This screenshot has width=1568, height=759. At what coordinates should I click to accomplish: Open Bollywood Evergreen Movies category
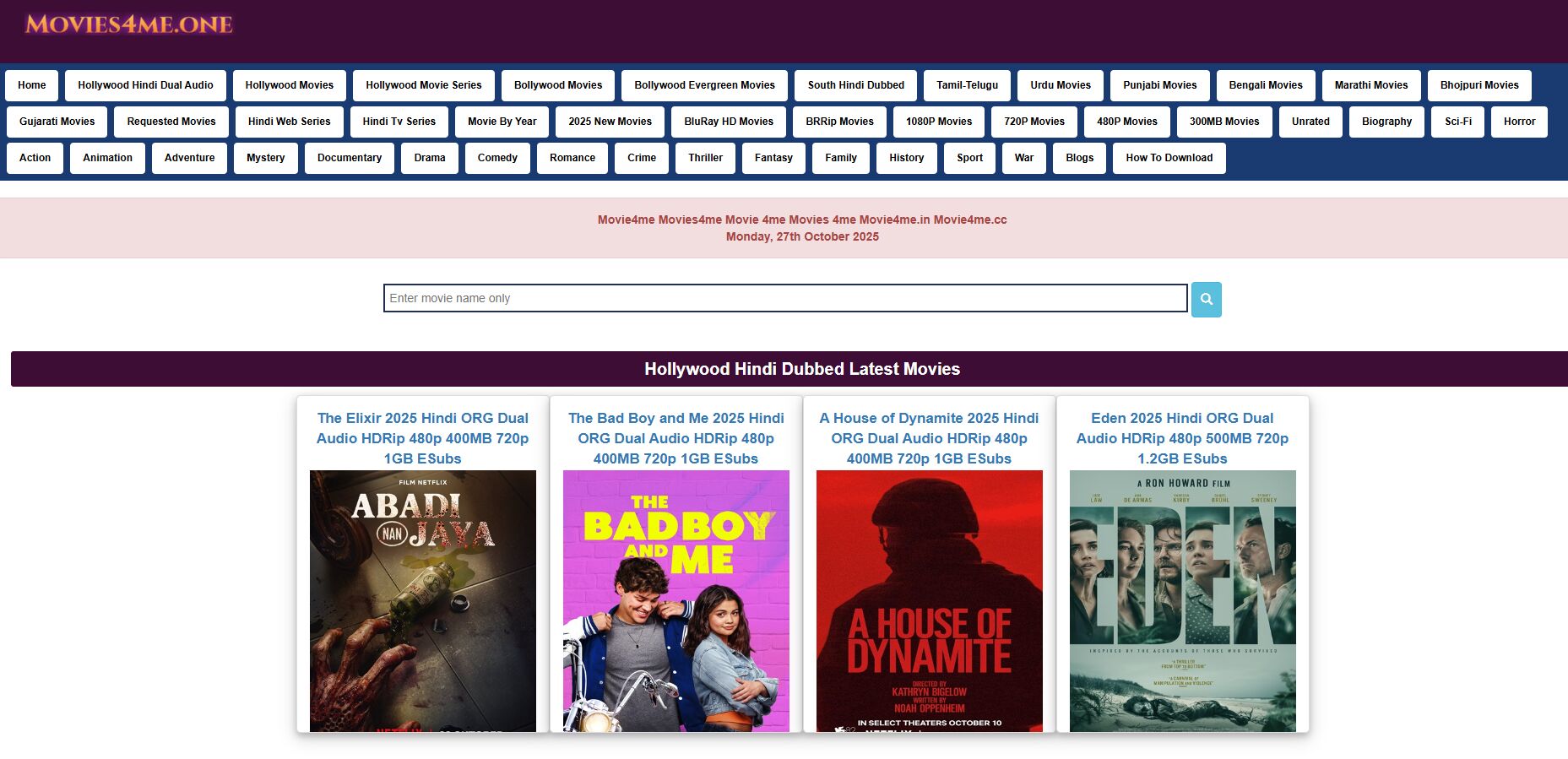click(x=705, y=85)
